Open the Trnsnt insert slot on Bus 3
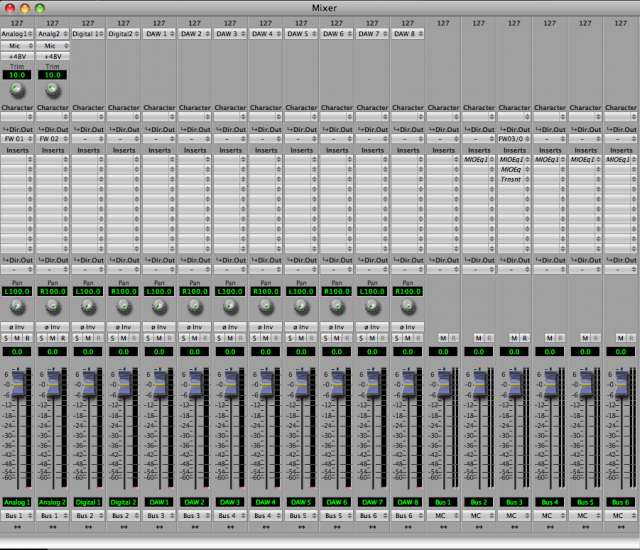640x550 pixels. click(x=514, y=179)
